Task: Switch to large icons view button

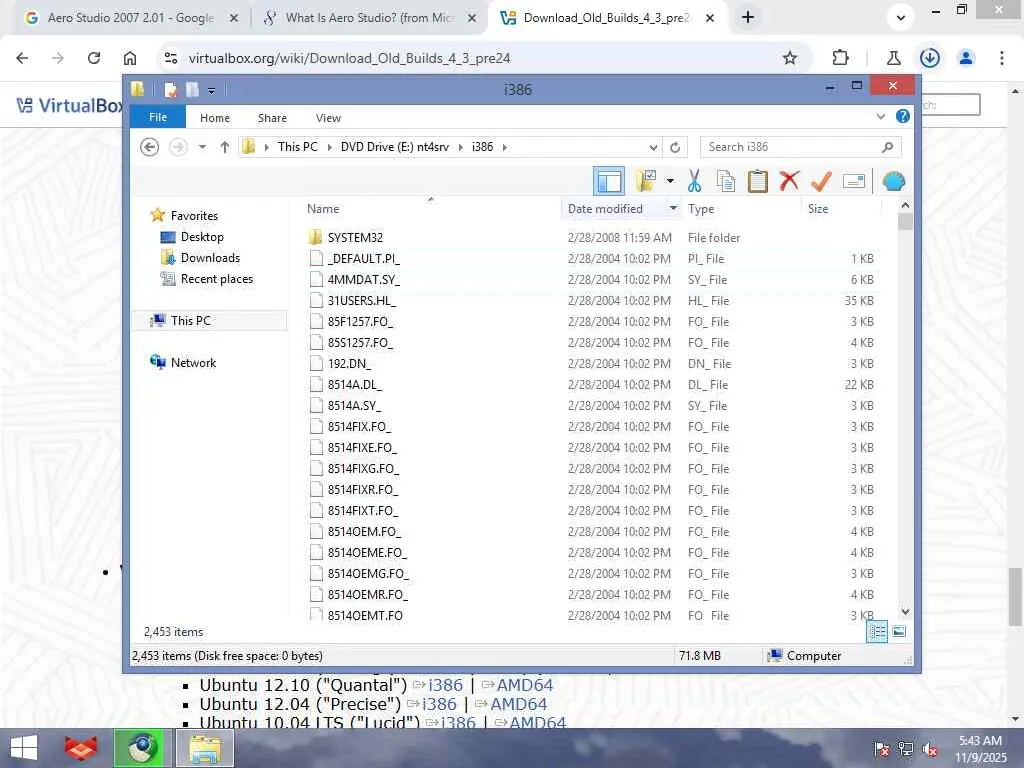Action: (899, 632)
